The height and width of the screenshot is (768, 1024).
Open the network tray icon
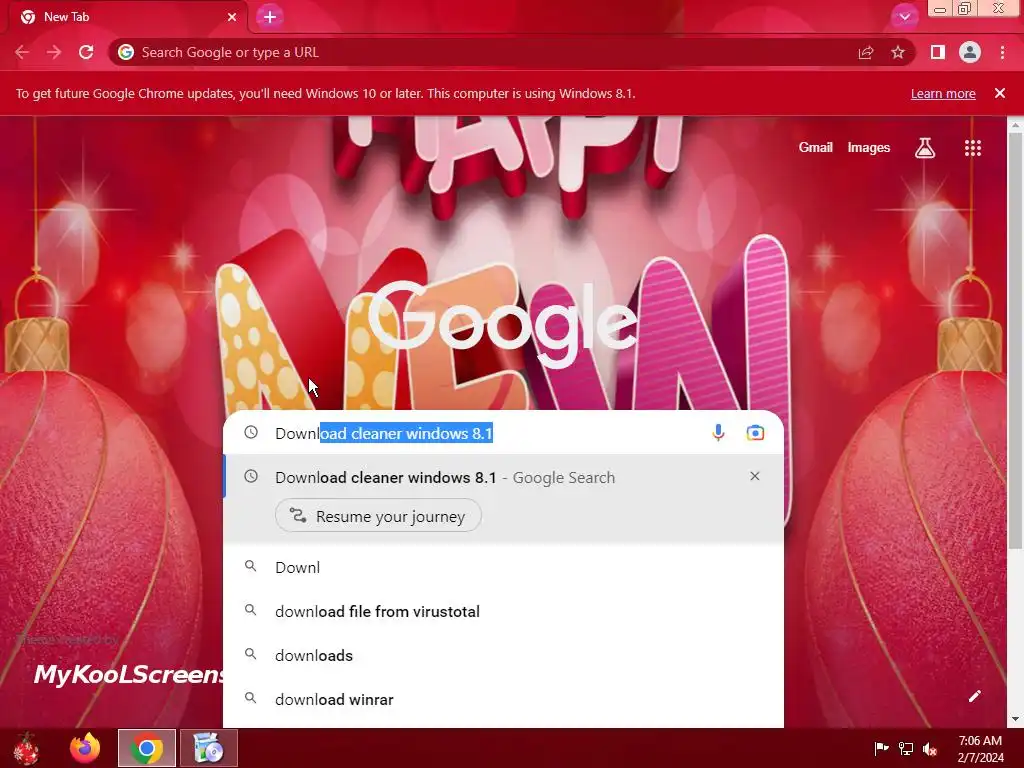click(x=906, y=748)
